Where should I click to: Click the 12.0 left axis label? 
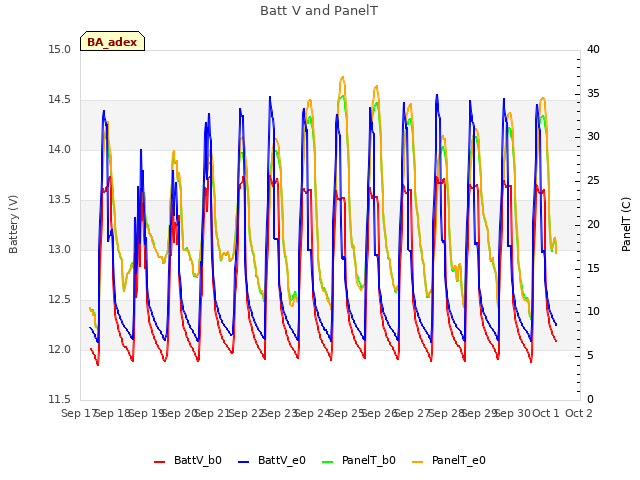pyautogui.click(x=60, y=350)
